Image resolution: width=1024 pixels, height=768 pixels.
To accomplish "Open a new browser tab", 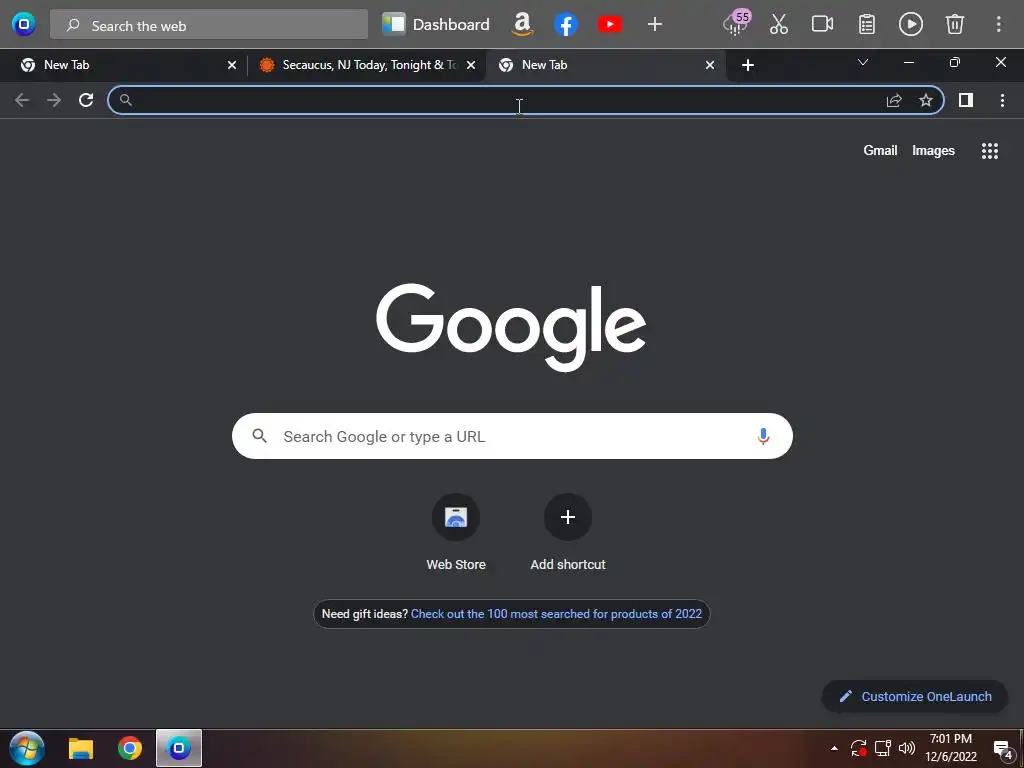I will click(x=748, y=65).
